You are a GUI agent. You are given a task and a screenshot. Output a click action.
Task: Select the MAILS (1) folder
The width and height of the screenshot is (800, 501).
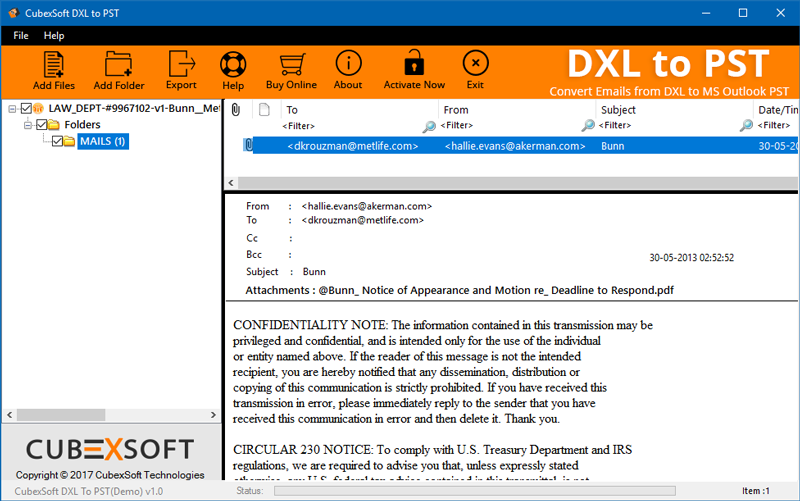click(x=103, y=141)
